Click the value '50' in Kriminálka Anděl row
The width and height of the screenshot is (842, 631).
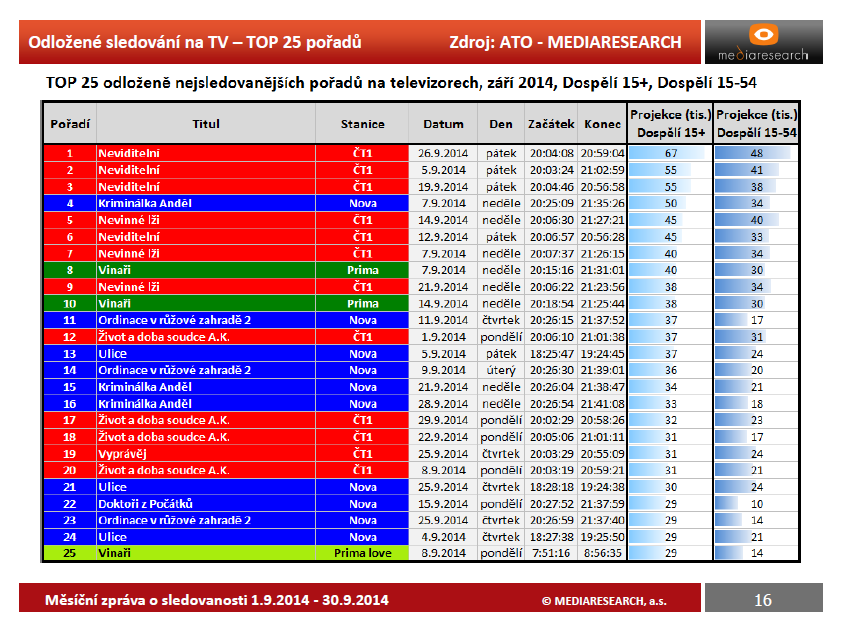tap(671, 203)
